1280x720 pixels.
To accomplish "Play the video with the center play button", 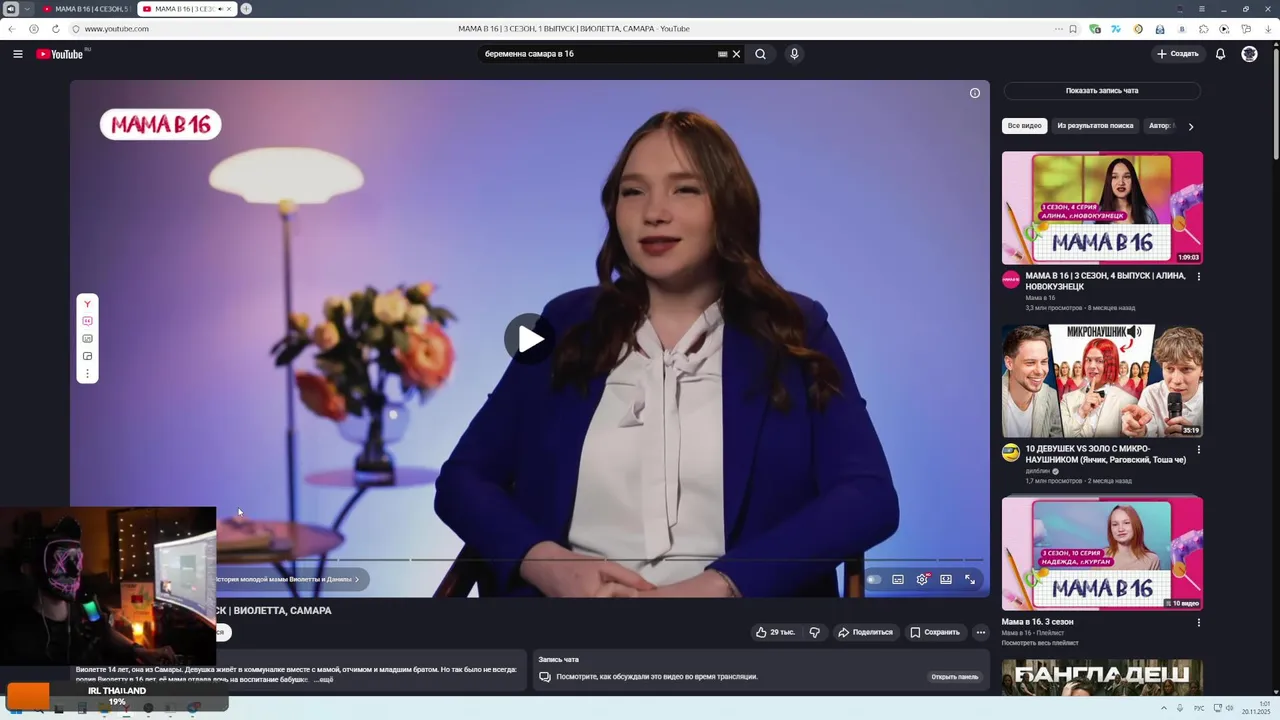I will (x=529, y=340).
